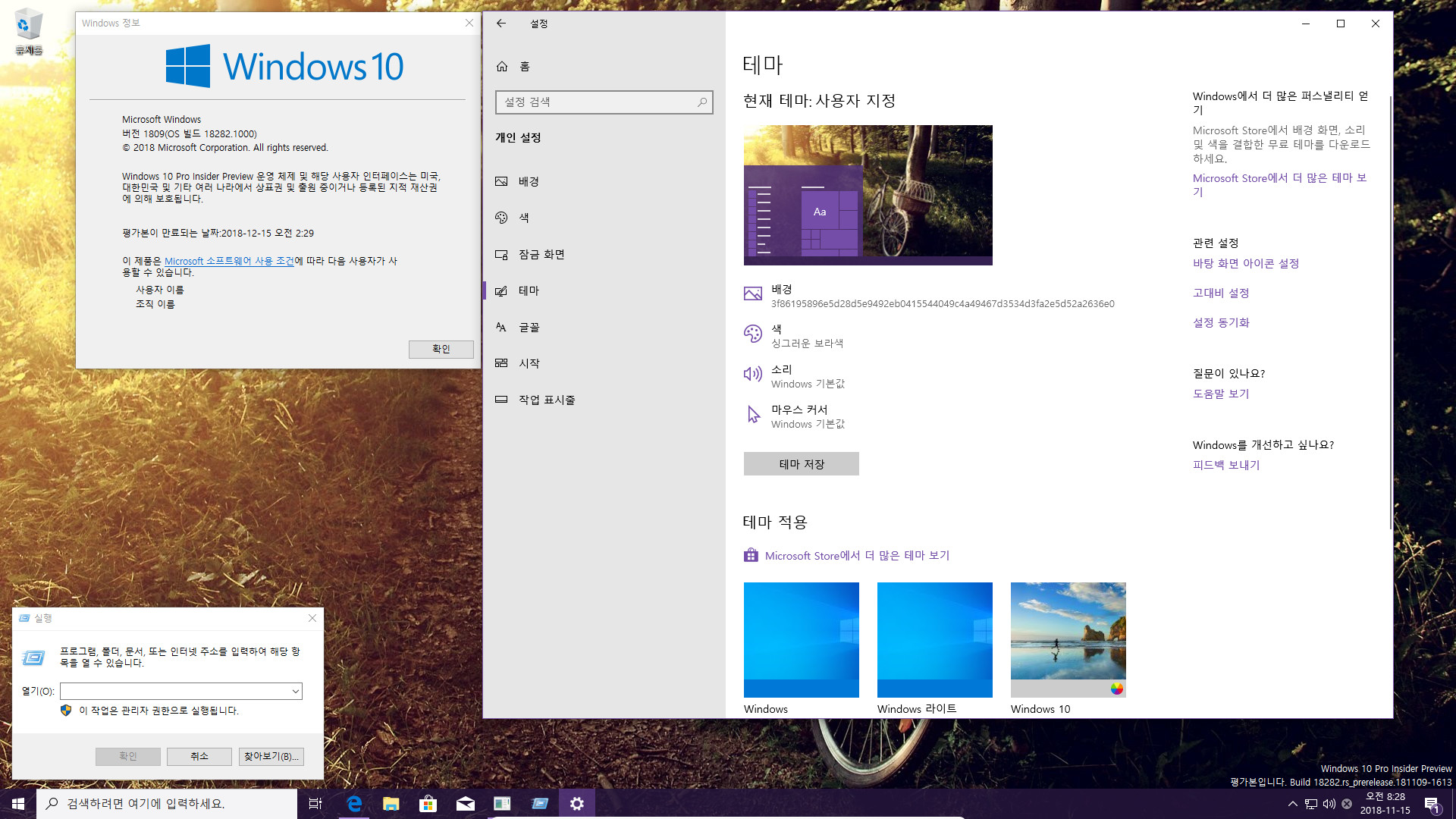
Task: Close the Windows 정보 dialog
Action: pyautogui.click(x=469, y=23)
